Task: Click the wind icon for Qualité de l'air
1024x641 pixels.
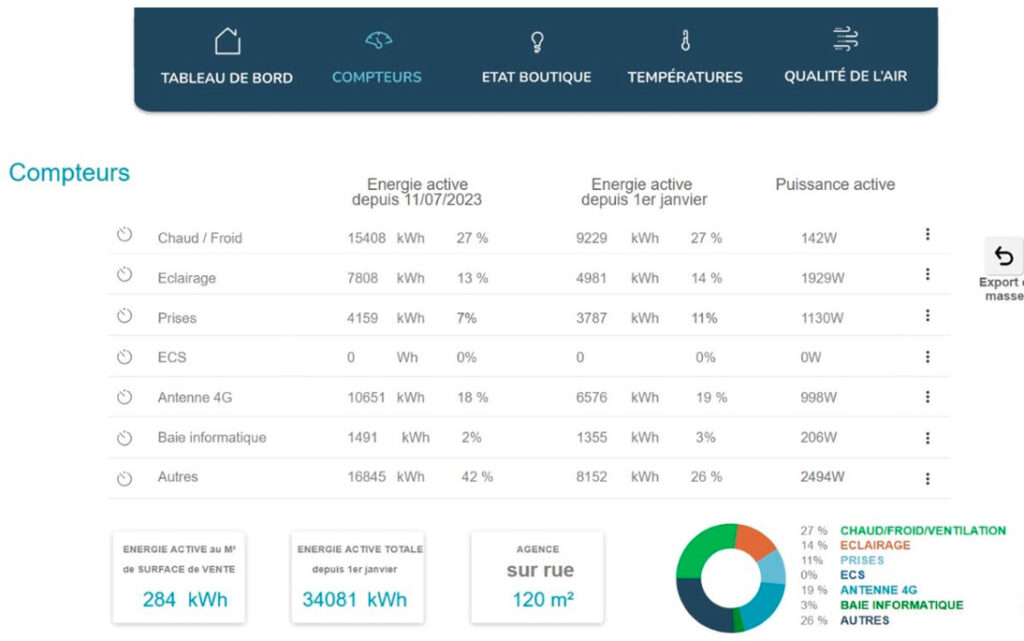Action: pos(845,40)
